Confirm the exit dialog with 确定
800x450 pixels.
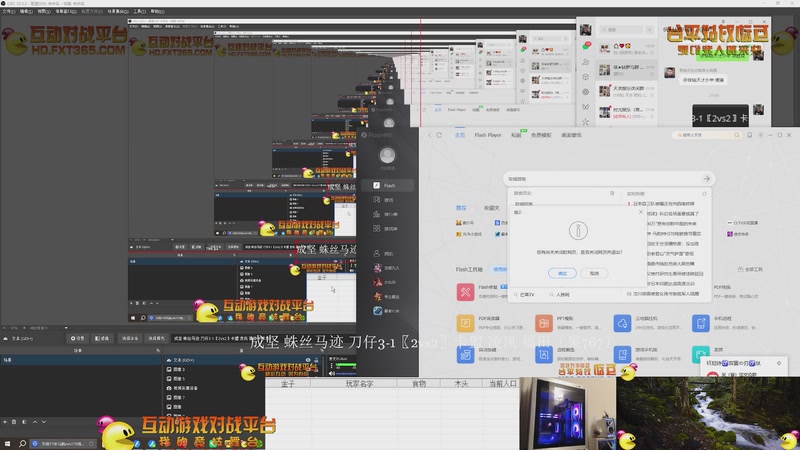tap(562, 273)
